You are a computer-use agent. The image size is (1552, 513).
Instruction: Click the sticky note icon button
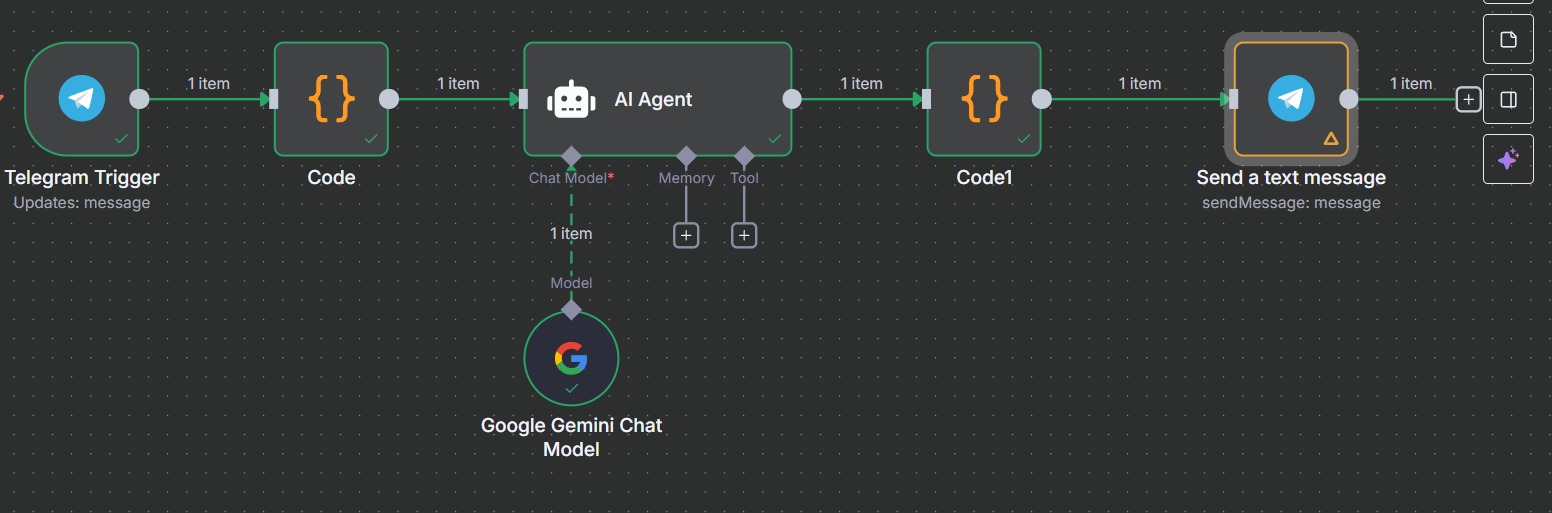point(1508,39)
